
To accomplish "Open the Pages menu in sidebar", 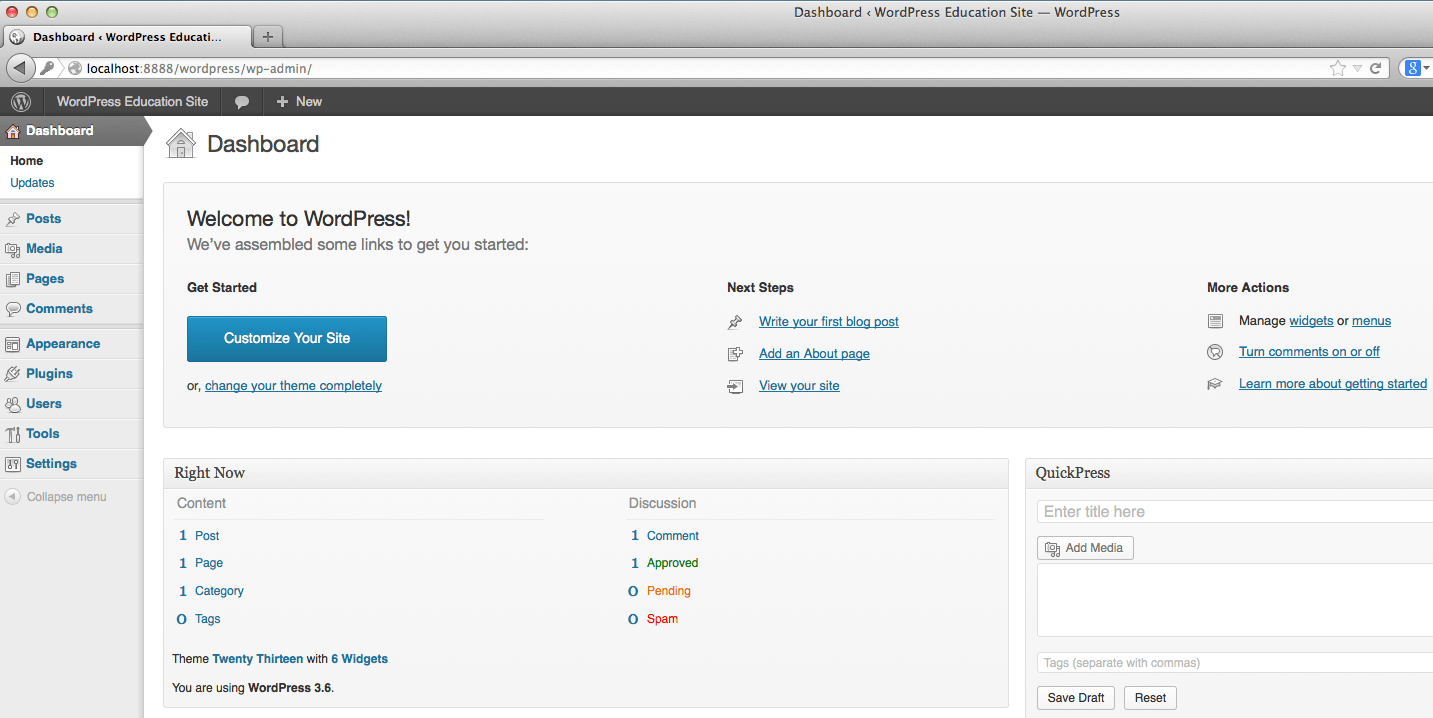I will [x=46, y=279].
